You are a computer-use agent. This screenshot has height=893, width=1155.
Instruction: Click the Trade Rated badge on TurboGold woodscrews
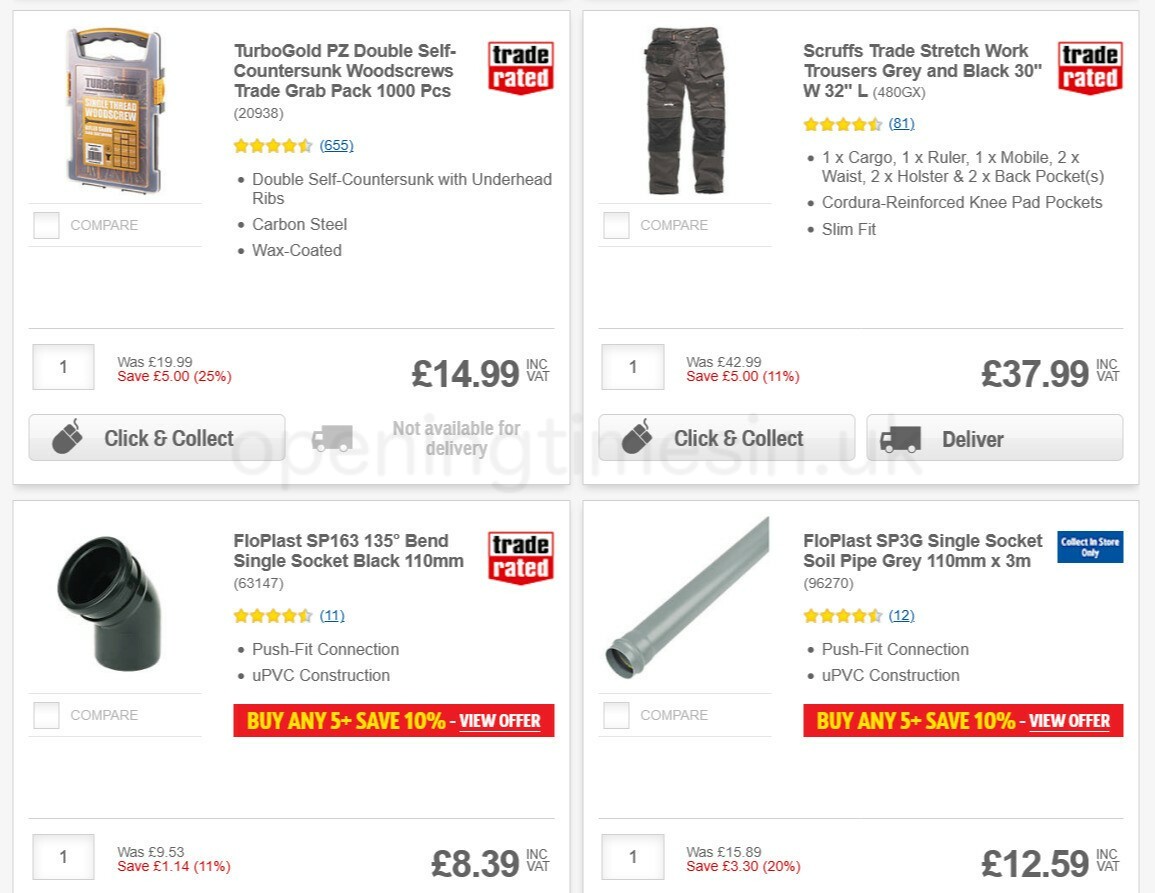click(x=520, y=66)
